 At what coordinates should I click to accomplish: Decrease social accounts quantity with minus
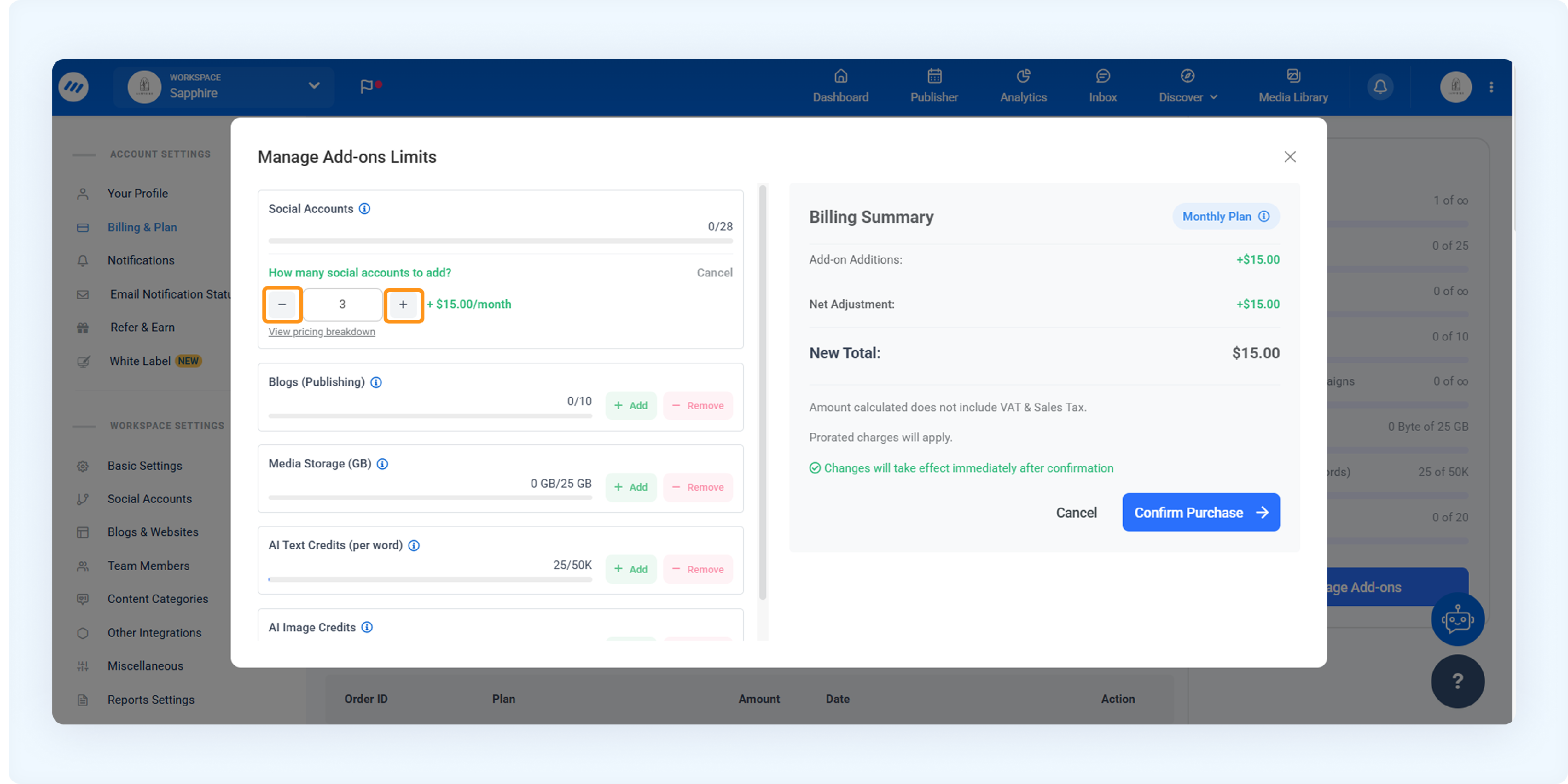coord(282,304)
